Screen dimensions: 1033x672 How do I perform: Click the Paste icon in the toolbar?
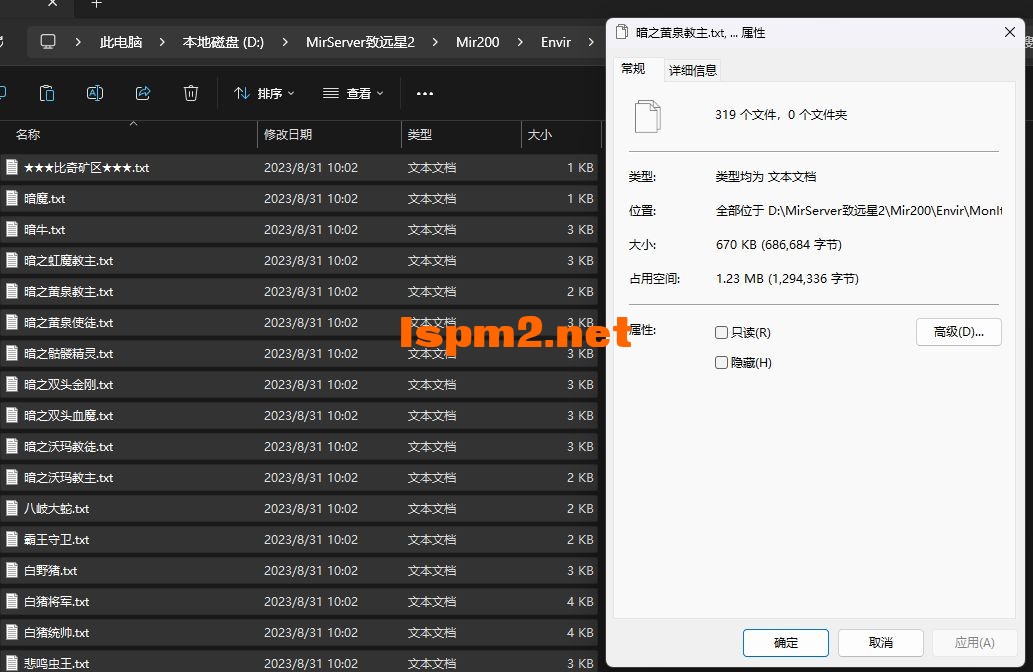(x=46, y=93)
